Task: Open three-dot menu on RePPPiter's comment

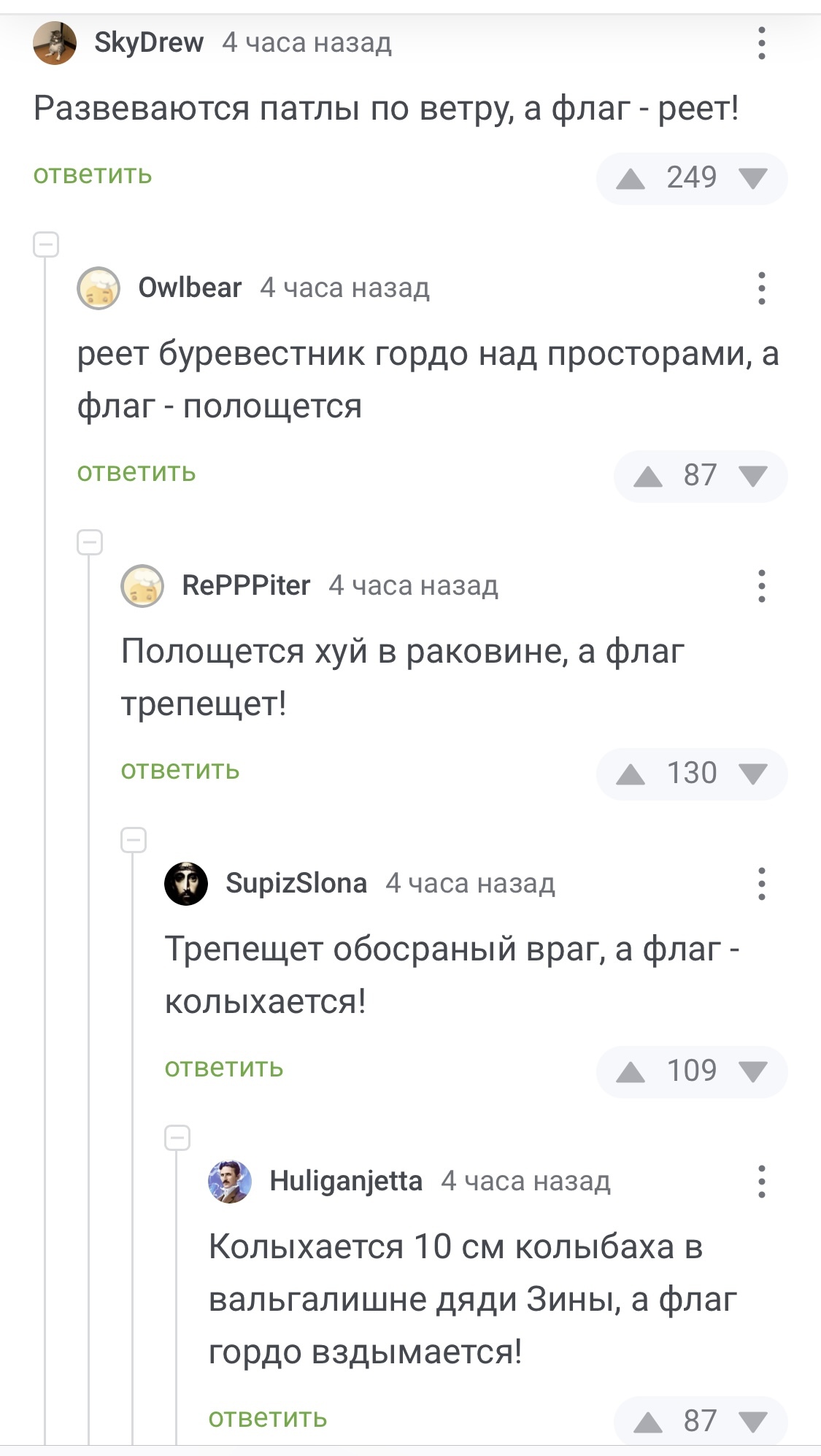Action: [761, 586]
